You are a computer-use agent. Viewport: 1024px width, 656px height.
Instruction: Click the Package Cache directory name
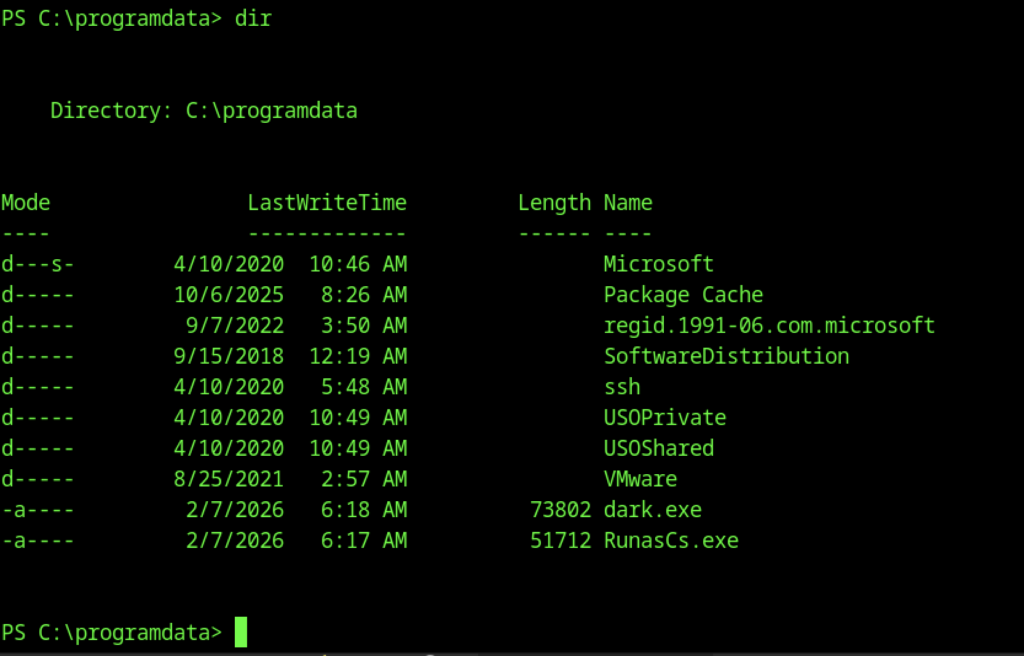pyautogui.click(x=683, y=295)
